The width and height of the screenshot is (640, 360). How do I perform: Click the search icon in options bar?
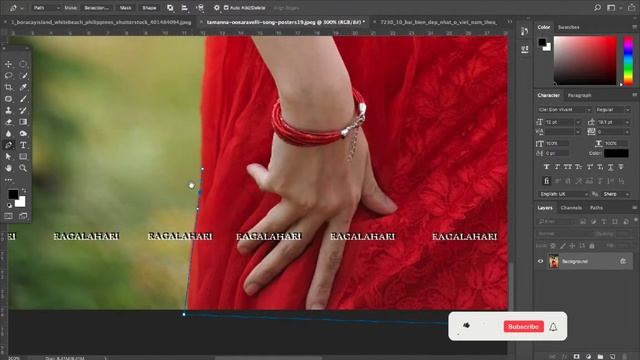click(x=597, y=8)
